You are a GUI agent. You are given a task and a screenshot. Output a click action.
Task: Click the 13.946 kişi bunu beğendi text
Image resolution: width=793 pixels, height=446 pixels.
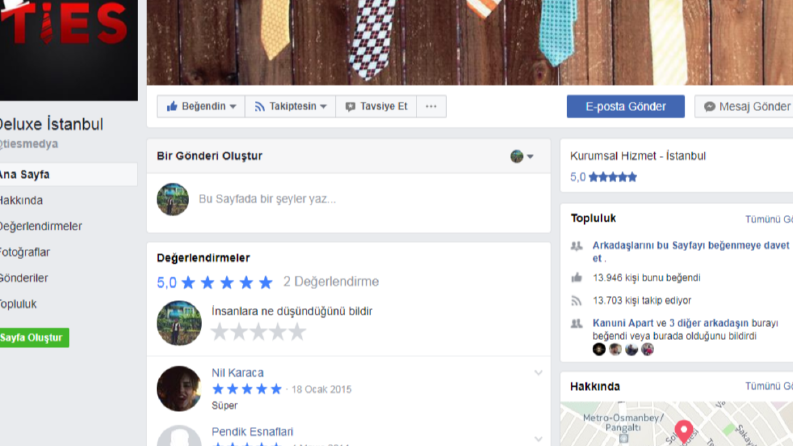646,278
